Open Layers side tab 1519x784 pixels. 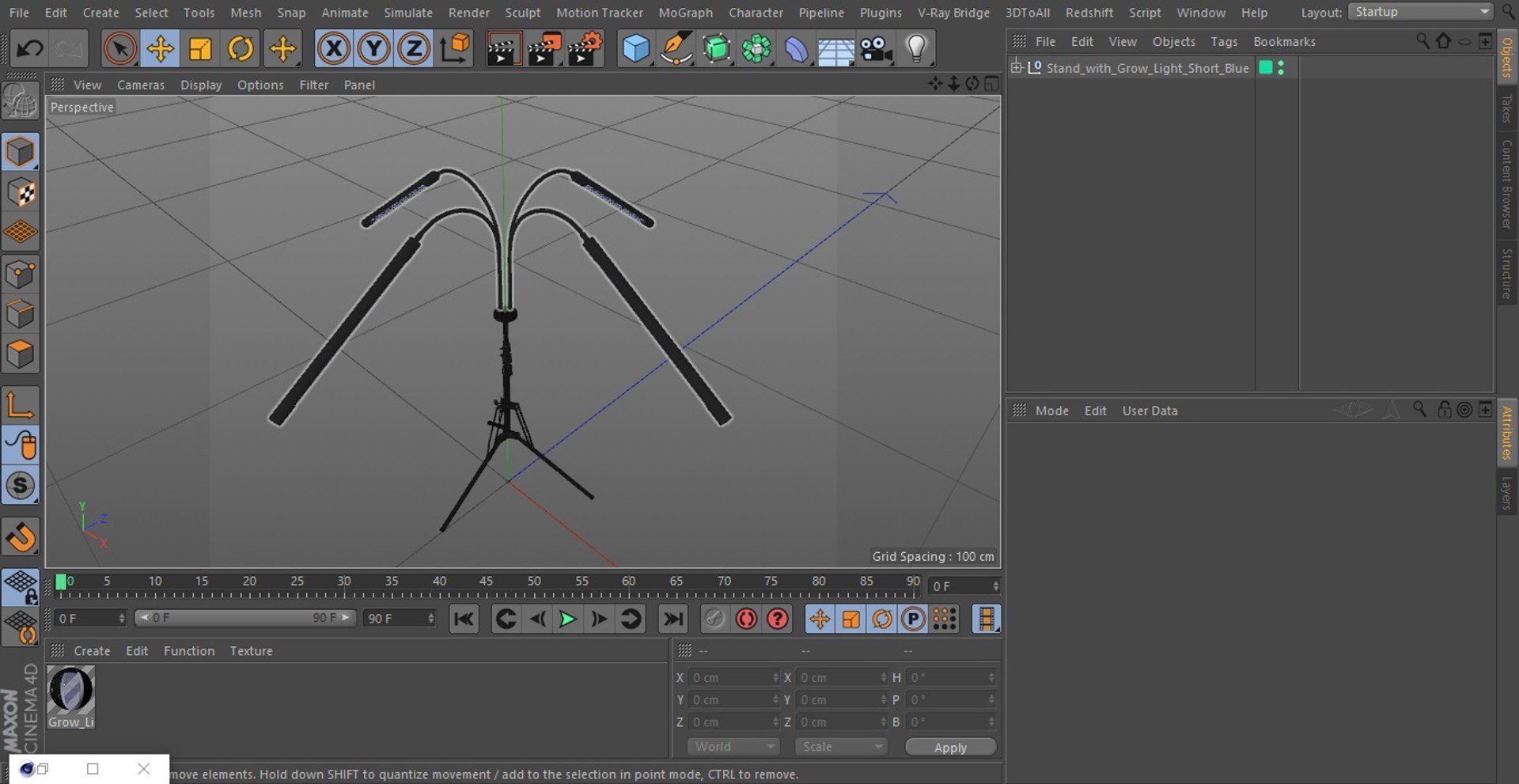[x=1507, y=493]
